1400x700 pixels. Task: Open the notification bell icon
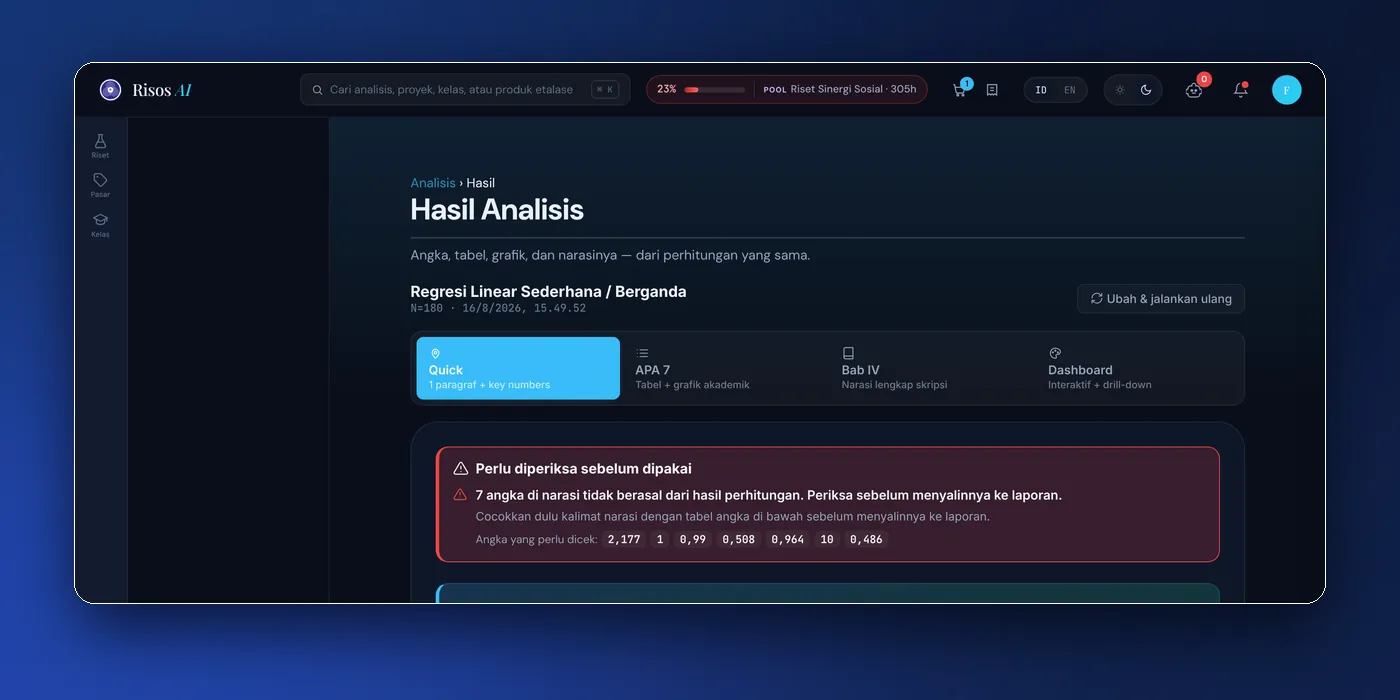point(1240,90)
